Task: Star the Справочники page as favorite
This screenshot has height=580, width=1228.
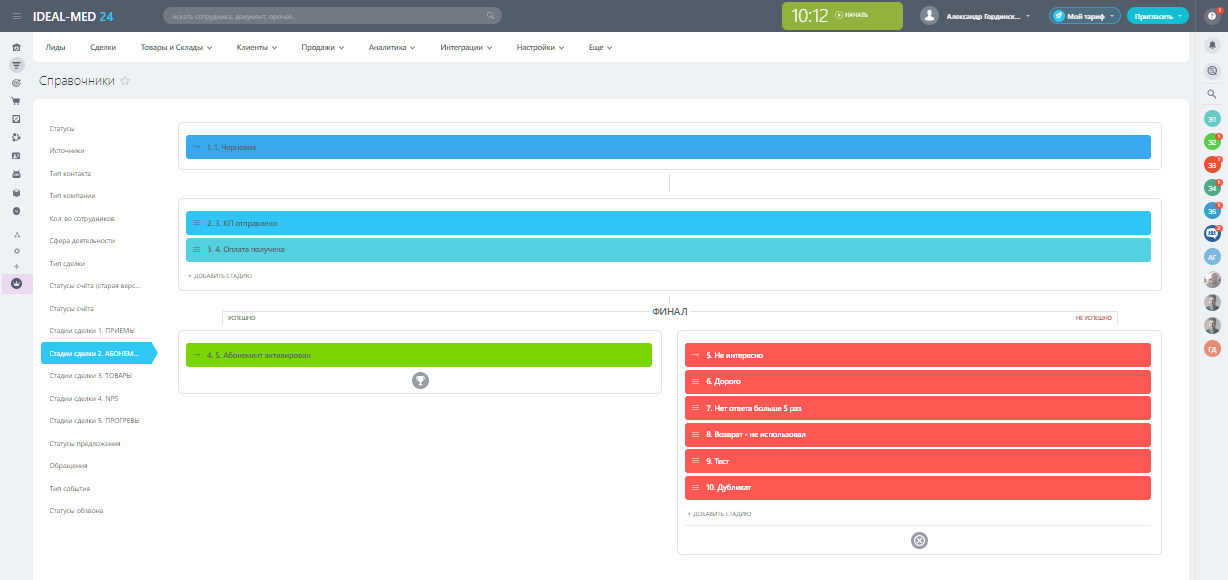Action: coord(125,81)
